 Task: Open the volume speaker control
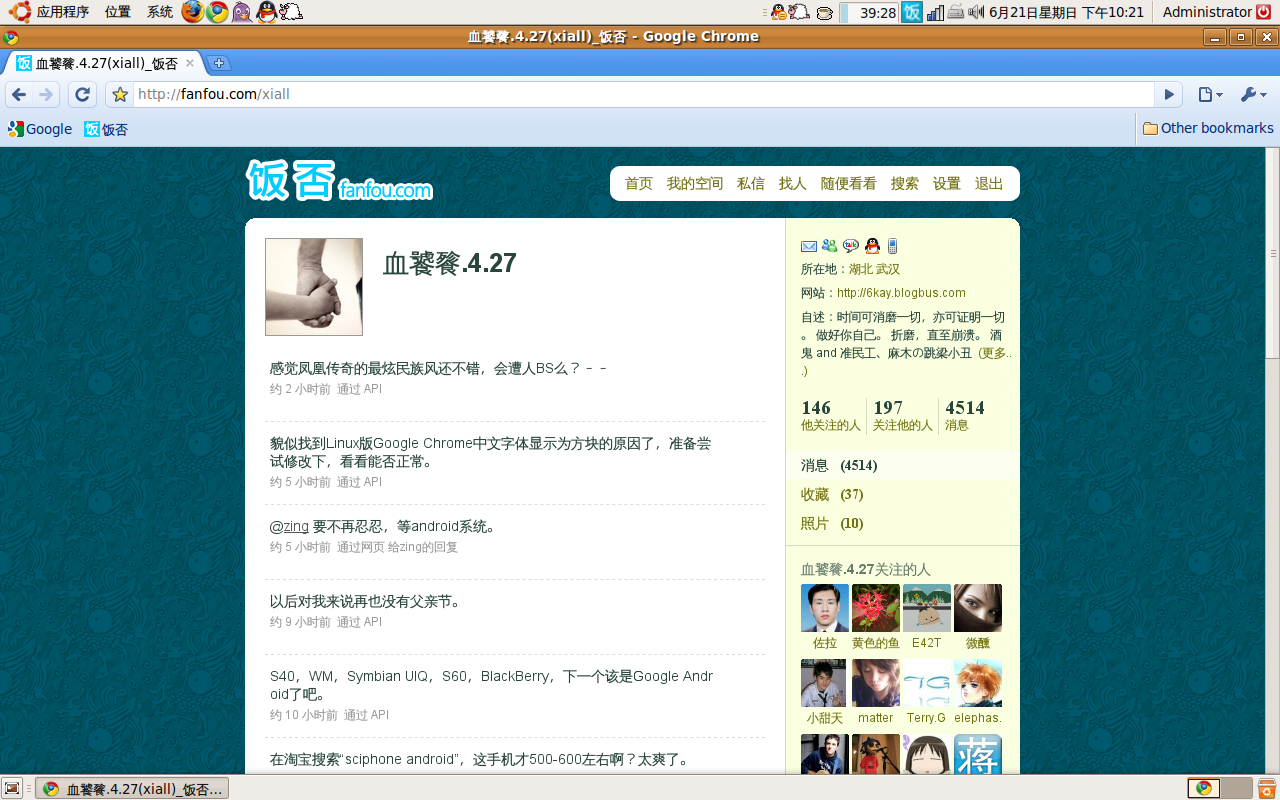tap(976, 12)
